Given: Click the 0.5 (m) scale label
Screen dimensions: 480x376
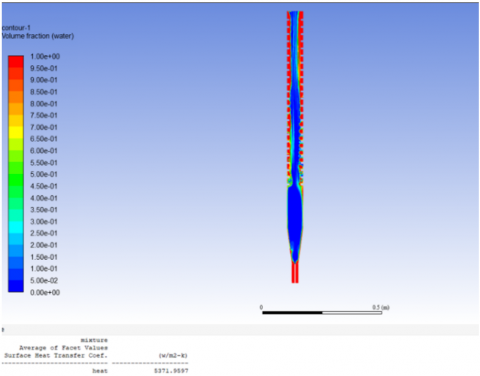Looking at the screenshot, I should tap(381, 307).
